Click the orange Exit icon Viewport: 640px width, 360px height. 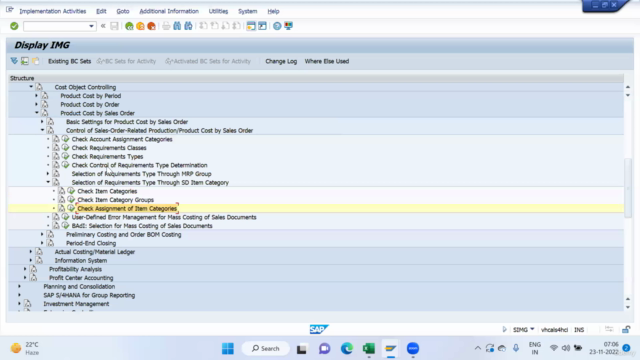point(140,26)
